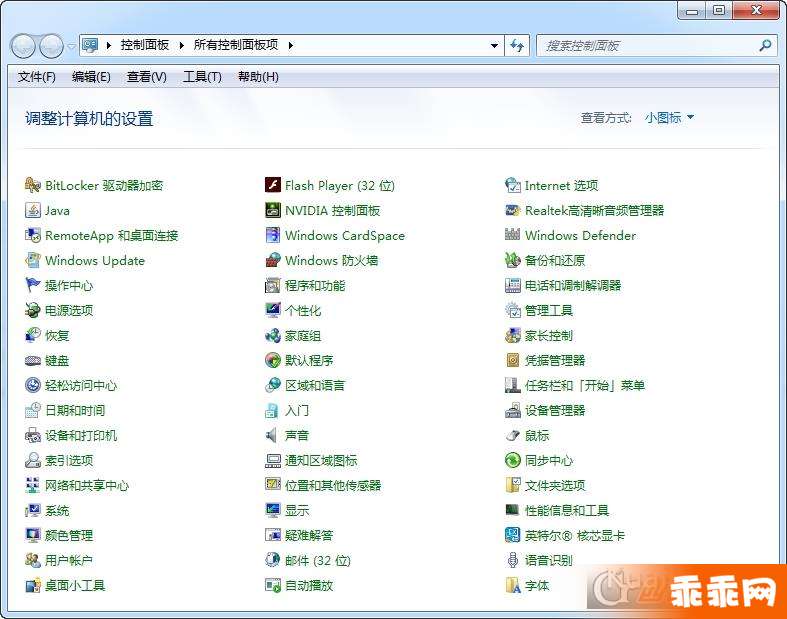Open the 电源选项 icon
The height and width of the screenshot is (619, 787).
33,310
